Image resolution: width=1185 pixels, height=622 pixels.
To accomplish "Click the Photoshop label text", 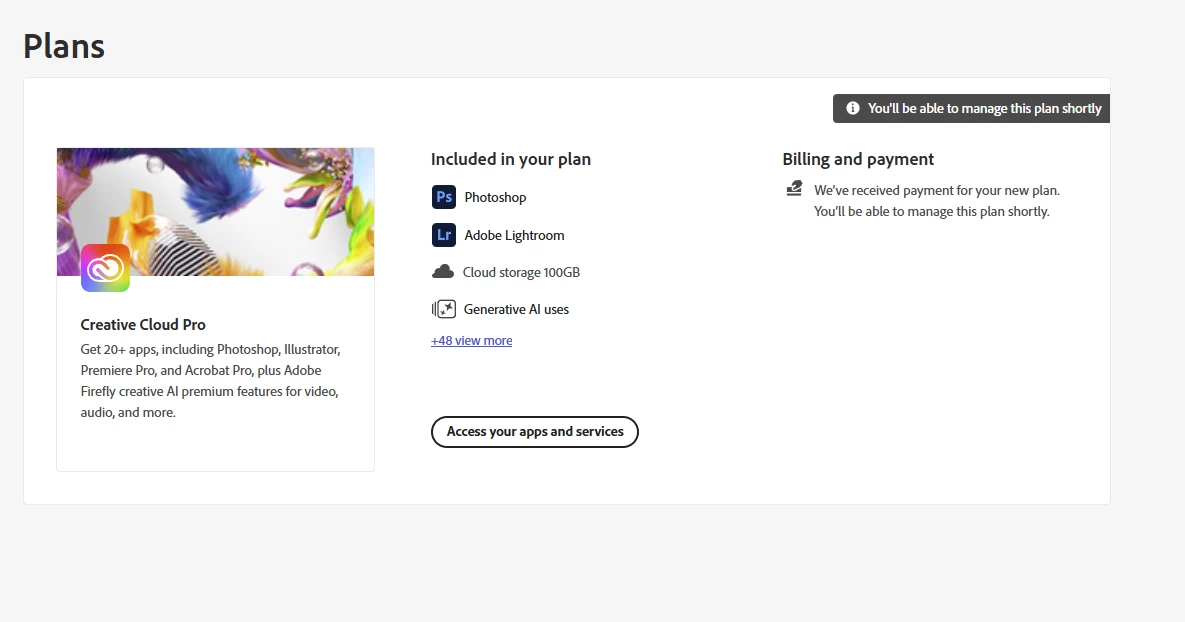I will point(495,197).
